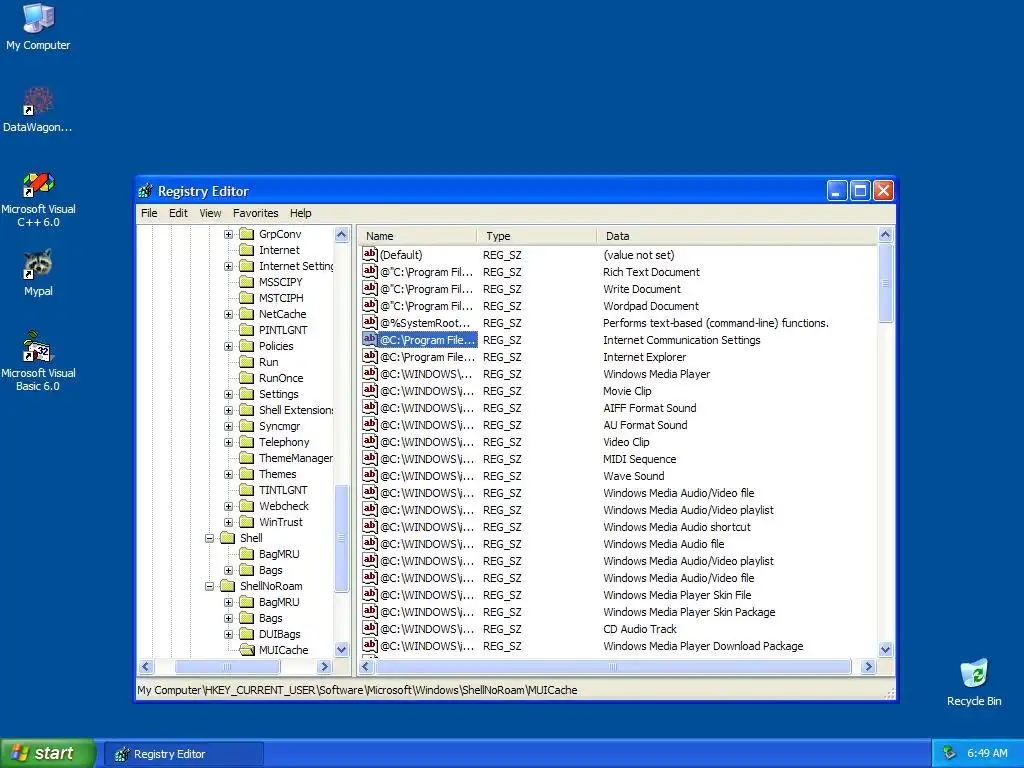1024x768 pixels.
Task: Select the Windows Media Player entry
Action: click(x=620, y=374)
